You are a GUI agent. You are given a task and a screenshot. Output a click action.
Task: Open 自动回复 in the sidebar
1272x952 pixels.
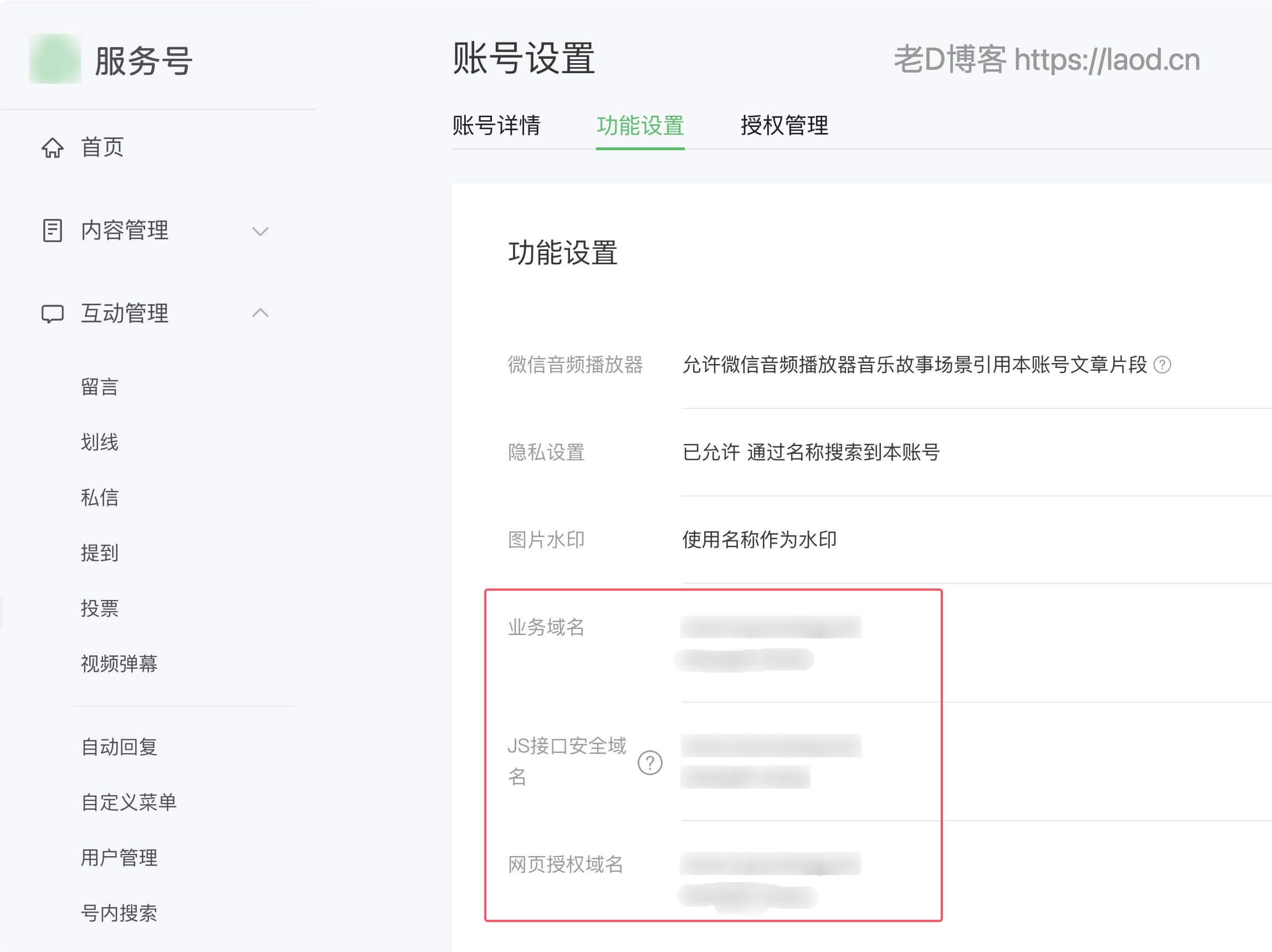click(x=119, y=746)
